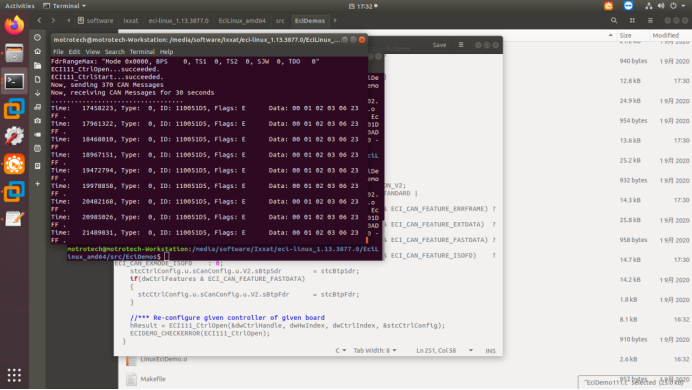Open the Edit menu in Terminal
The image size is (692, 390).
click(x=74, y=52)
